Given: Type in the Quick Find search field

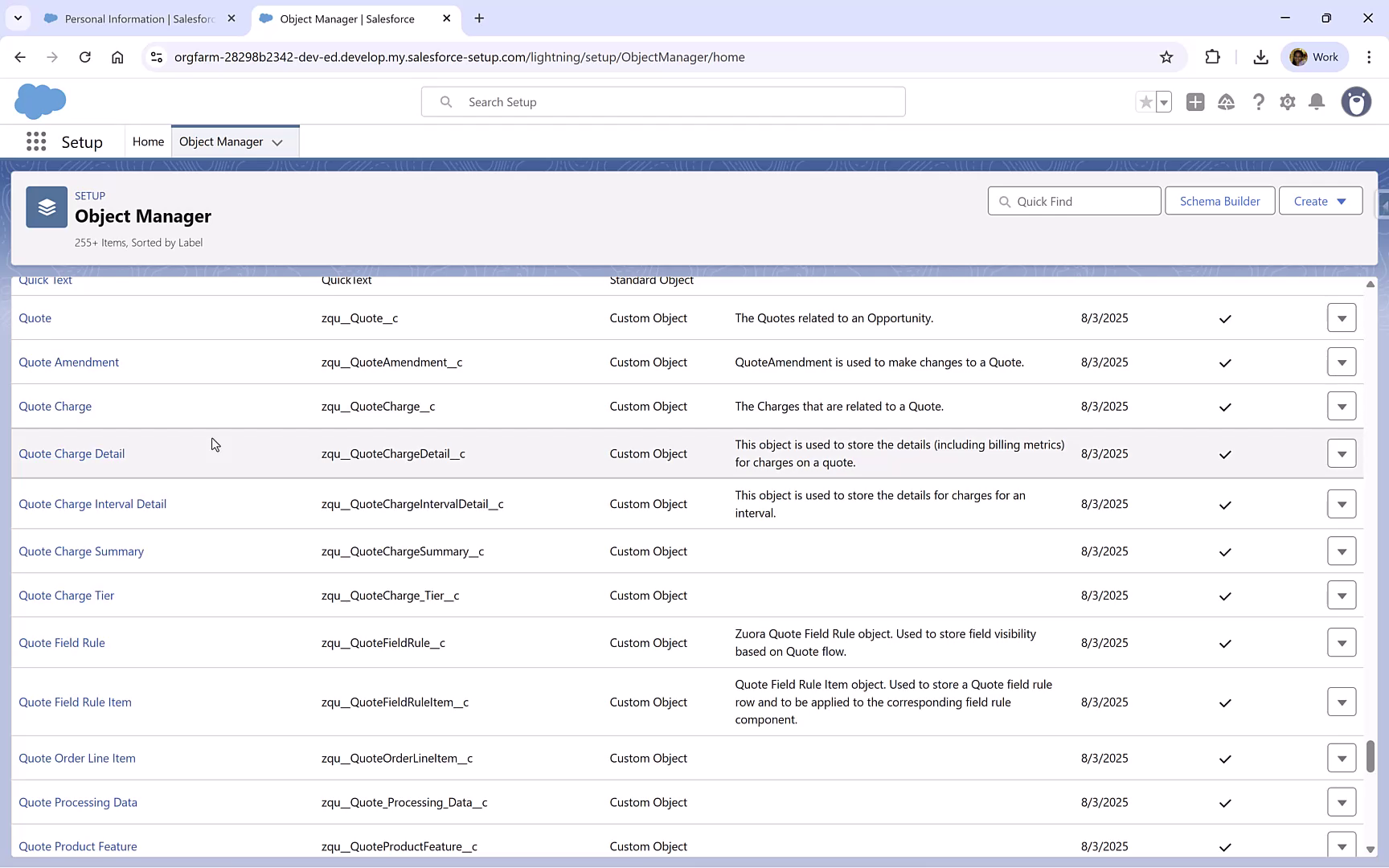Looking at the screenshot, I should (x=1075, y=201).
